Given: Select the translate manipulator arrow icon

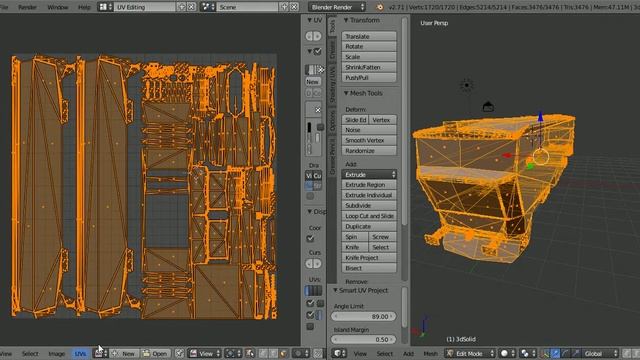Looking at the screenshot, I should pos(556,353).
